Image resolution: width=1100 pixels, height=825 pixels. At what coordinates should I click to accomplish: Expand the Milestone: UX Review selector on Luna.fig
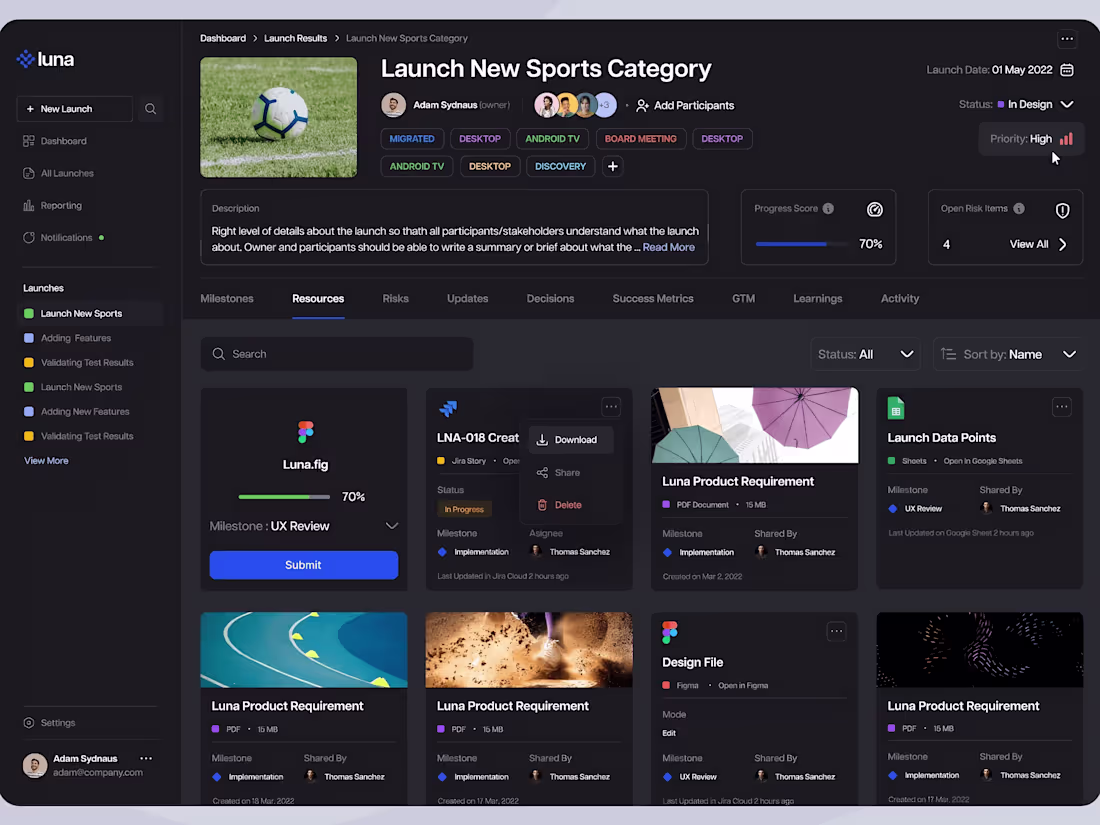[x=392, y=525]
